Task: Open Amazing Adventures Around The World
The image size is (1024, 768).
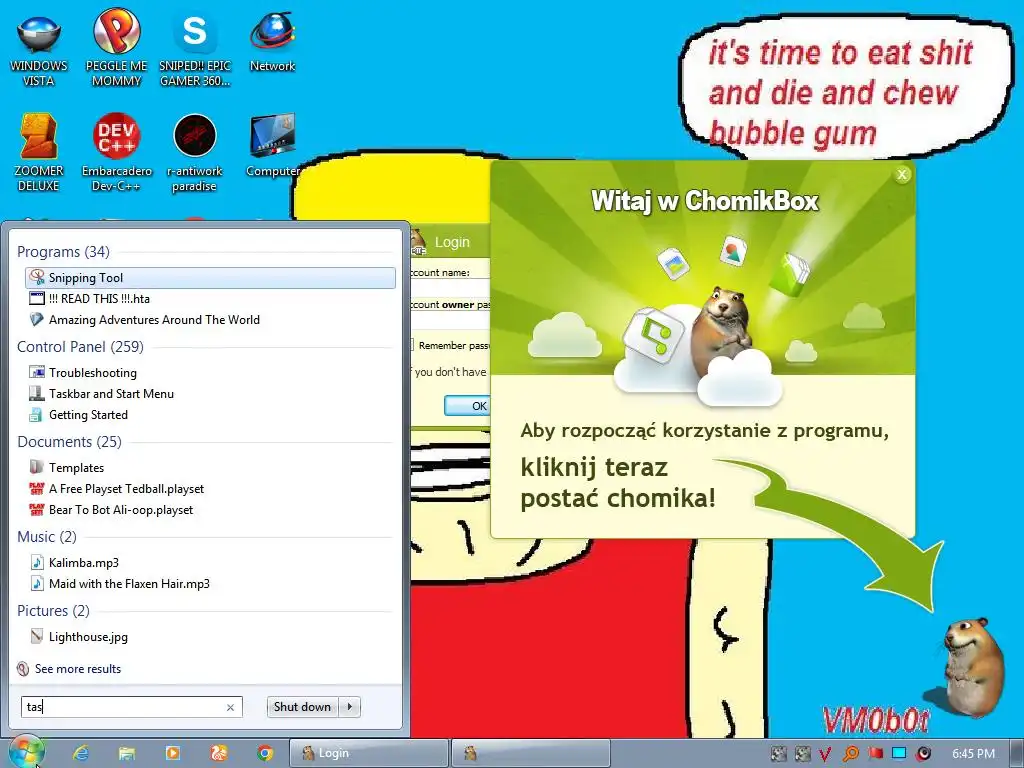Action: pyautogui.click(x=210, y=319)
